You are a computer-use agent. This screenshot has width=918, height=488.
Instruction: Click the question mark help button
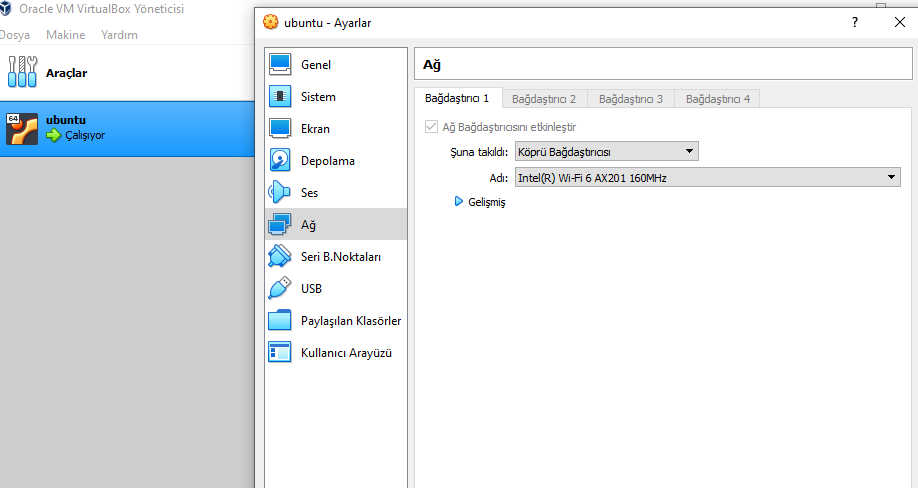[x=855, y=22]
